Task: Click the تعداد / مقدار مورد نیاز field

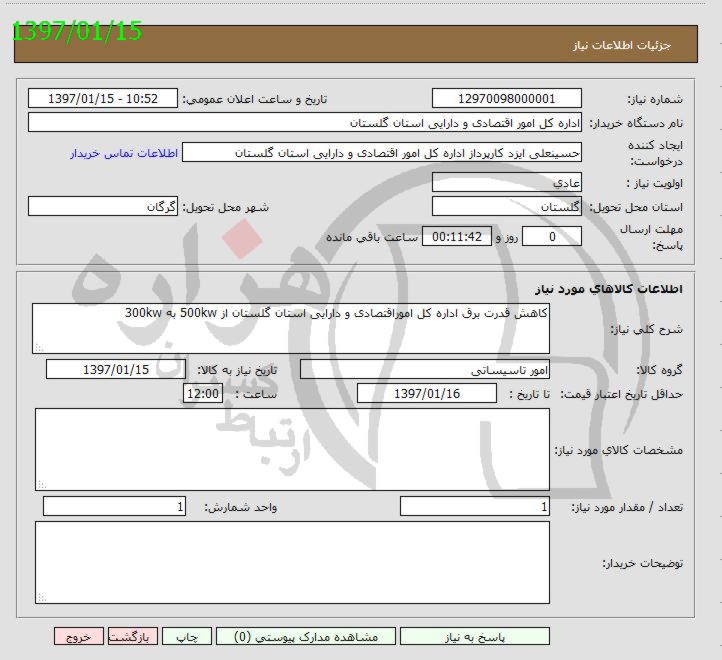Action: pos(475,506)
